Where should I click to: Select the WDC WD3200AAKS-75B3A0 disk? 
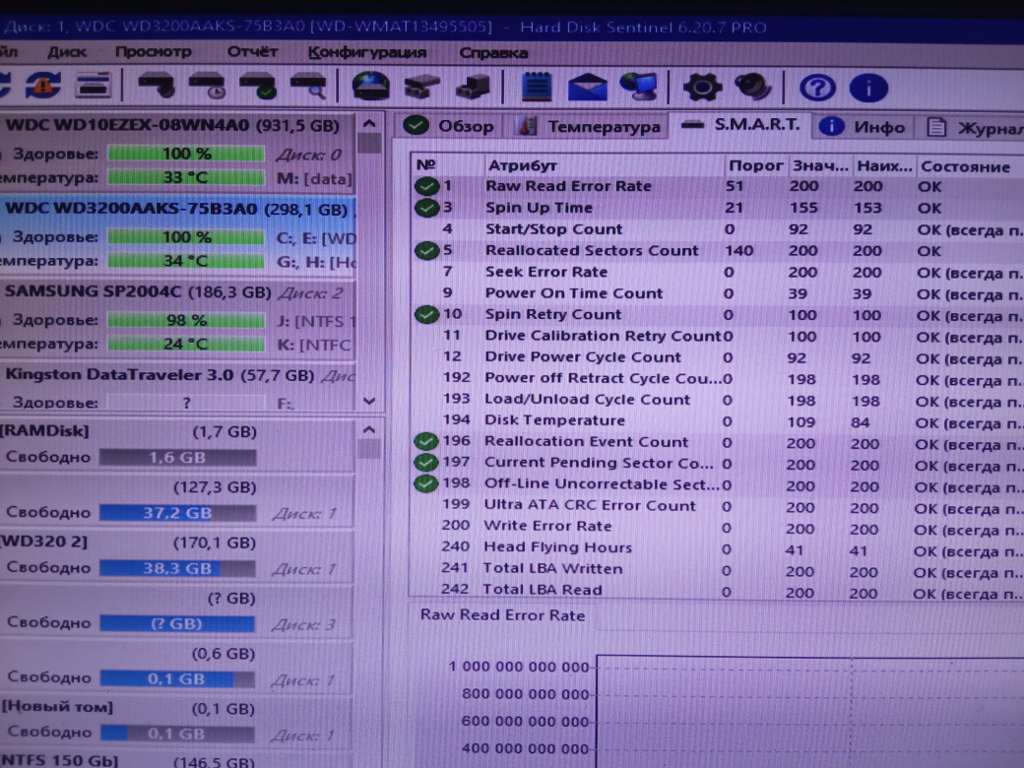click(x=178, y=236)
